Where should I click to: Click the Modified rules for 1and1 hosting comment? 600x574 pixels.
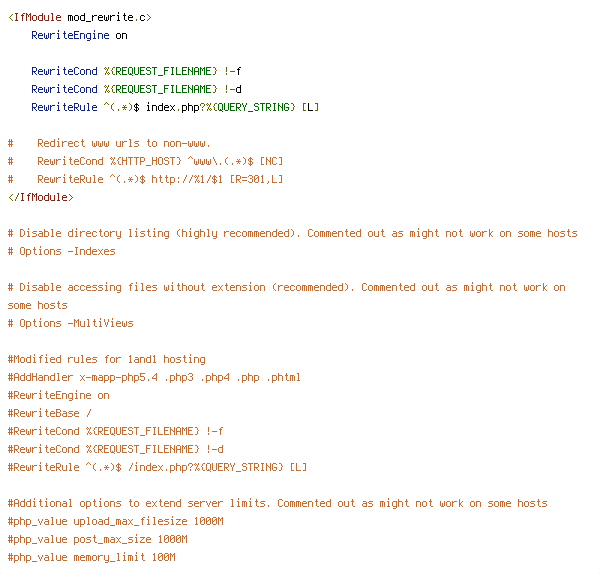[107, 359]
